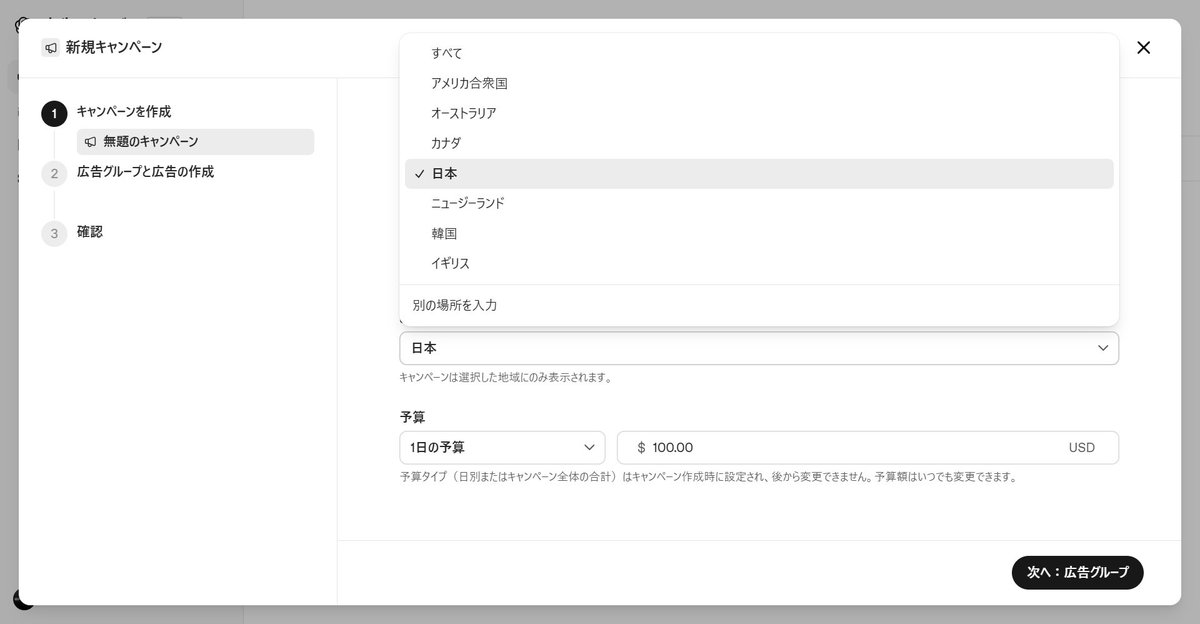Click the megaphone icon beside 新規キャンペーン title
The height and width of the screenshot is (624, 1200).
51,47
